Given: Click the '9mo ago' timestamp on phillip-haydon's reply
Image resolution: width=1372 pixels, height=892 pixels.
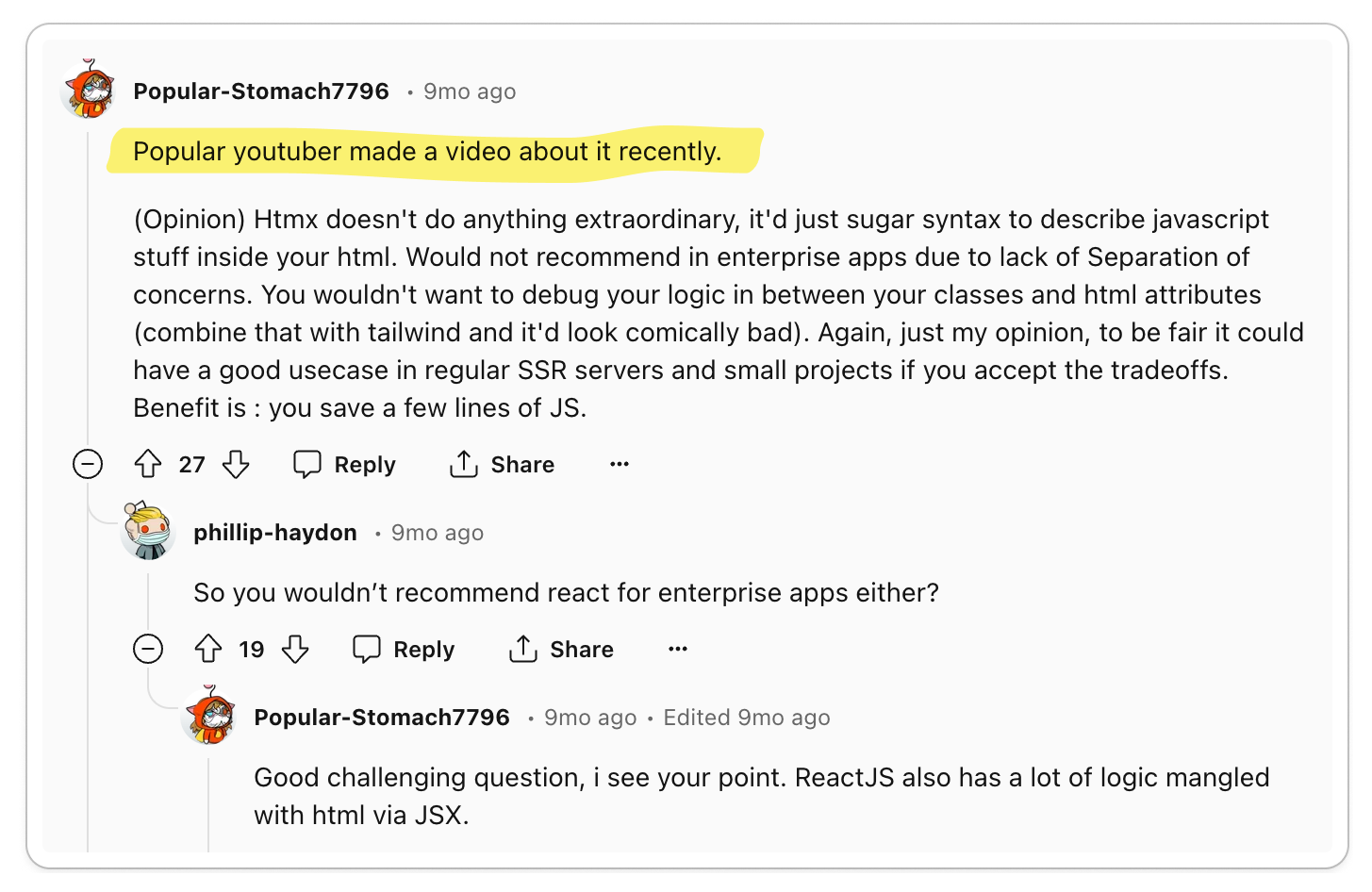Looking at the screenshot, I should [438, 533].
